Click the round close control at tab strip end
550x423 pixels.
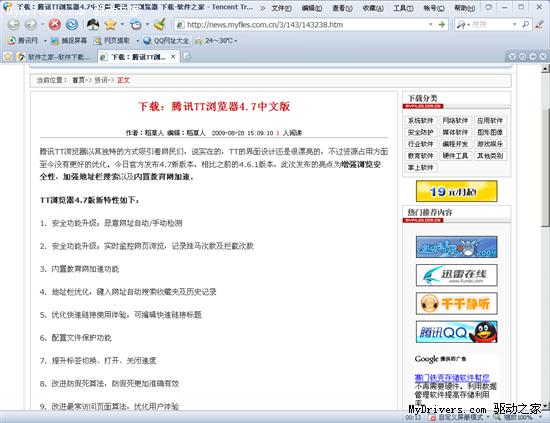coord(543,56)
